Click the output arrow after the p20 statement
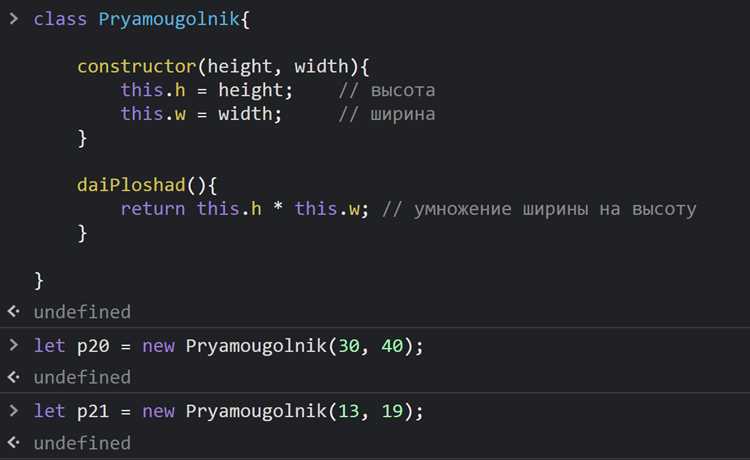Screen dimensions: 750x460 (x=14, y=377)
